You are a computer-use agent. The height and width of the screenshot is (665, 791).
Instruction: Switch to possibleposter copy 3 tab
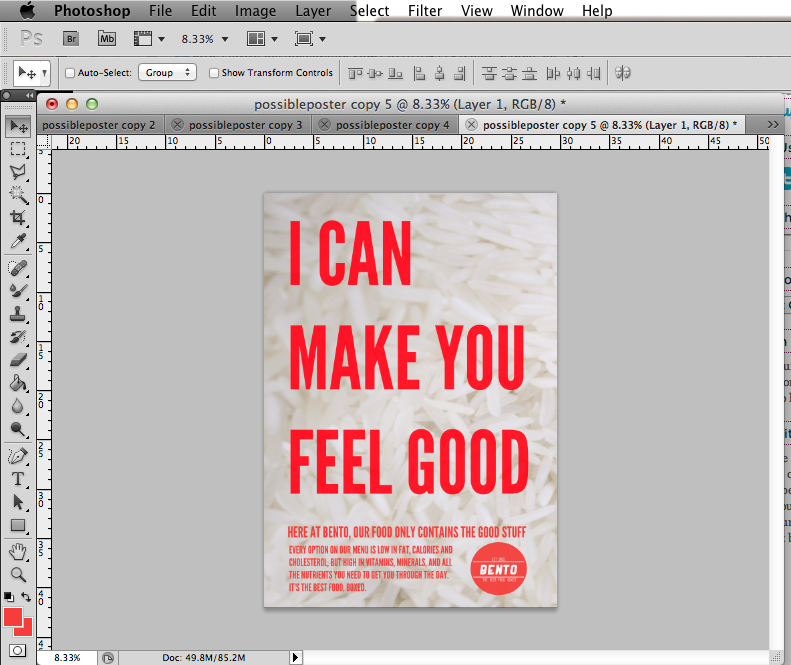click(x=245, y=125)
